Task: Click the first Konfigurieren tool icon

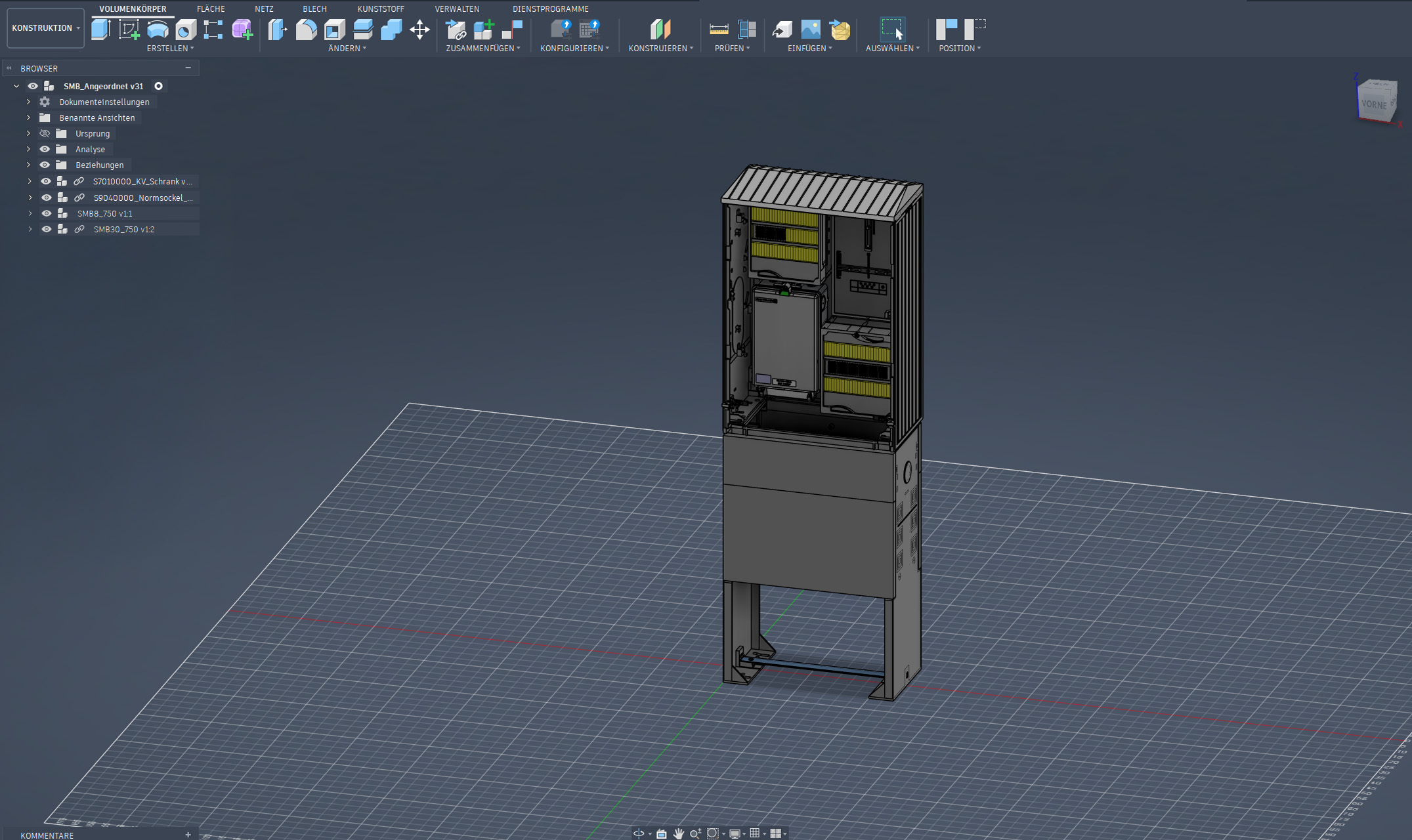Action: tap(561, 30)
